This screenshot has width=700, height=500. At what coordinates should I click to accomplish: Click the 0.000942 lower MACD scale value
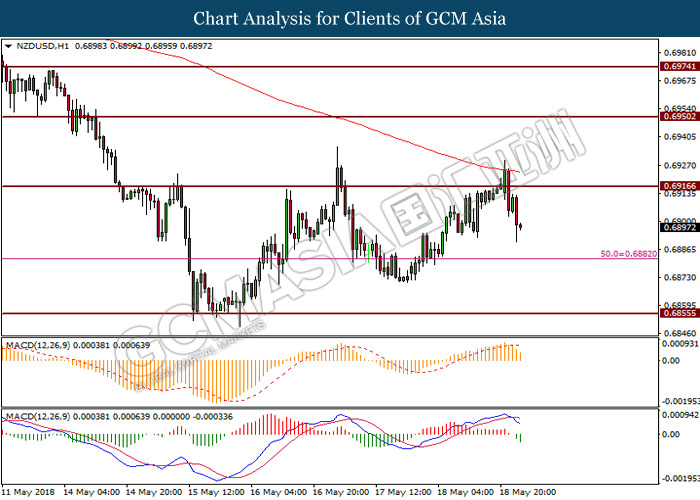(x=680, y=415)
